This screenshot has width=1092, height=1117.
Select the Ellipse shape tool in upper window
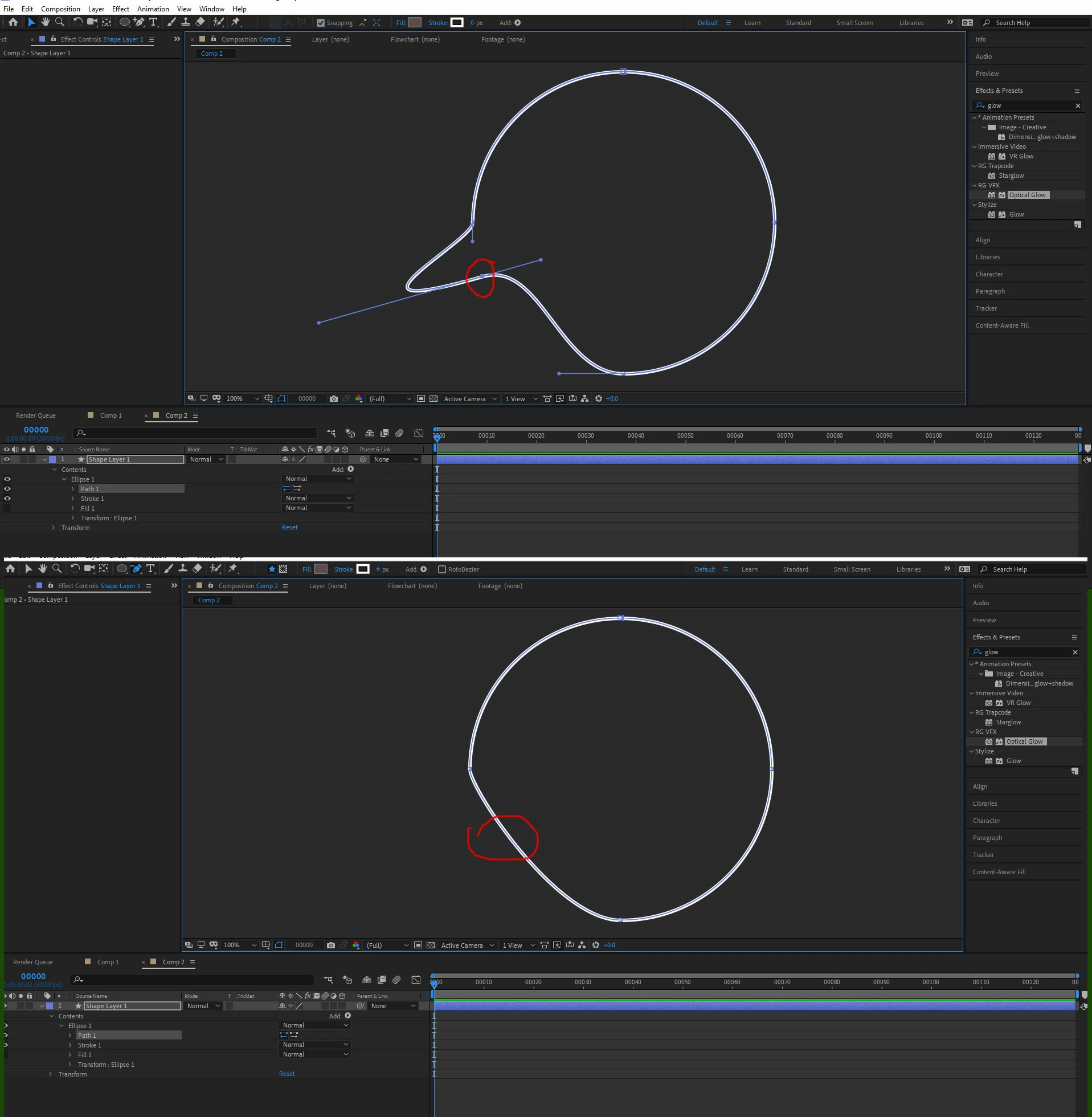(x=124, y=22)
